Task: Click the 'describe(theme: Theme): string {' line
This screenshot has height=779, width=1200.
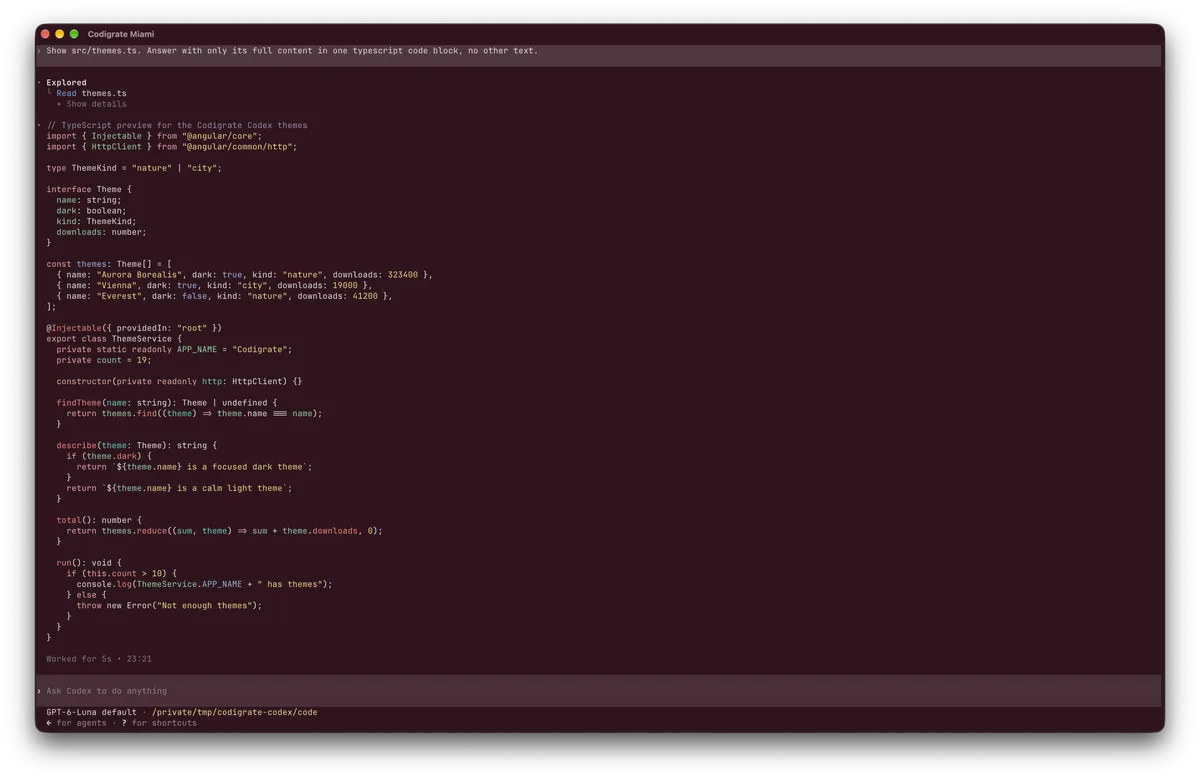Action: (137, 445)
